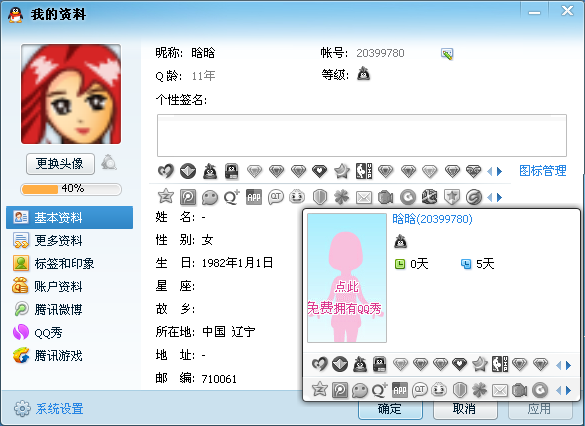Viewport: 585px width, 426px height.
Task: Click inside the 个性签名 text box
Action: [x=362, y=135]
